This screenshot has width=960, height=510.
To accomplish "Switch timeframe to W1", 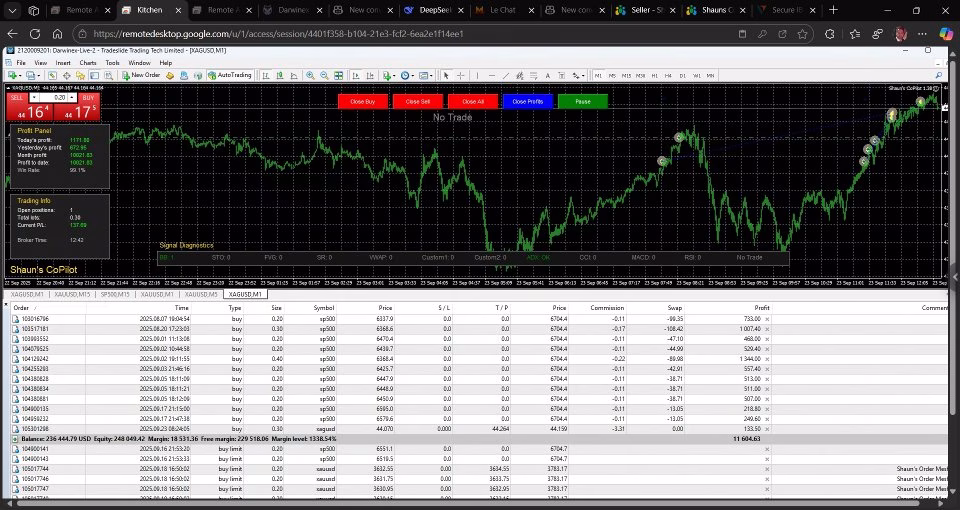I will [x=697, y=75].
